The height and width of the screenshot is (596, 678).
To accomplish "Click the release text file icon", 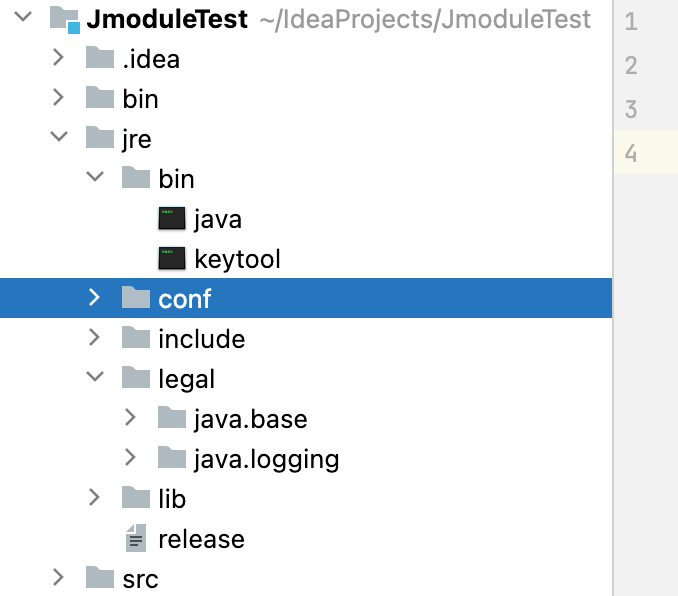I will pyautogui.click(x=135, y=539).
